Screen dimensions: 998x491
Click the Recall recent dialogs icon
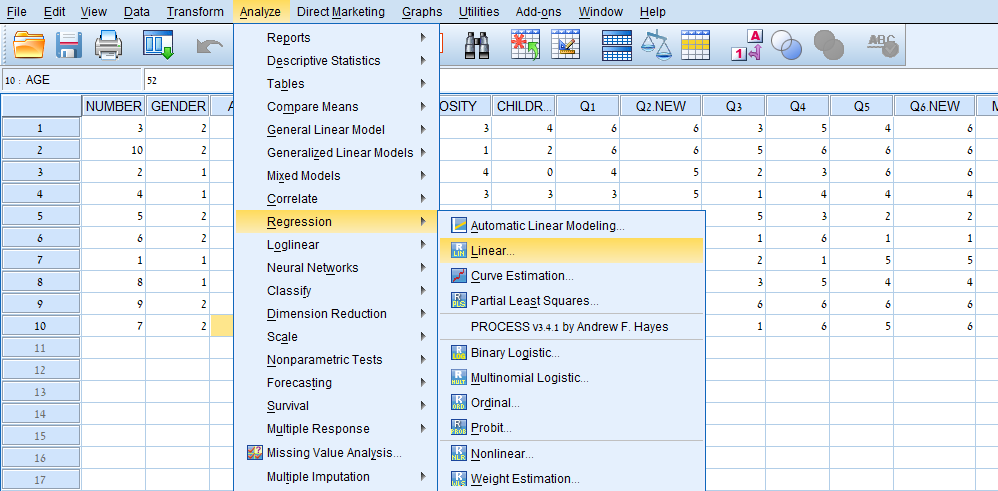[158, 45]
